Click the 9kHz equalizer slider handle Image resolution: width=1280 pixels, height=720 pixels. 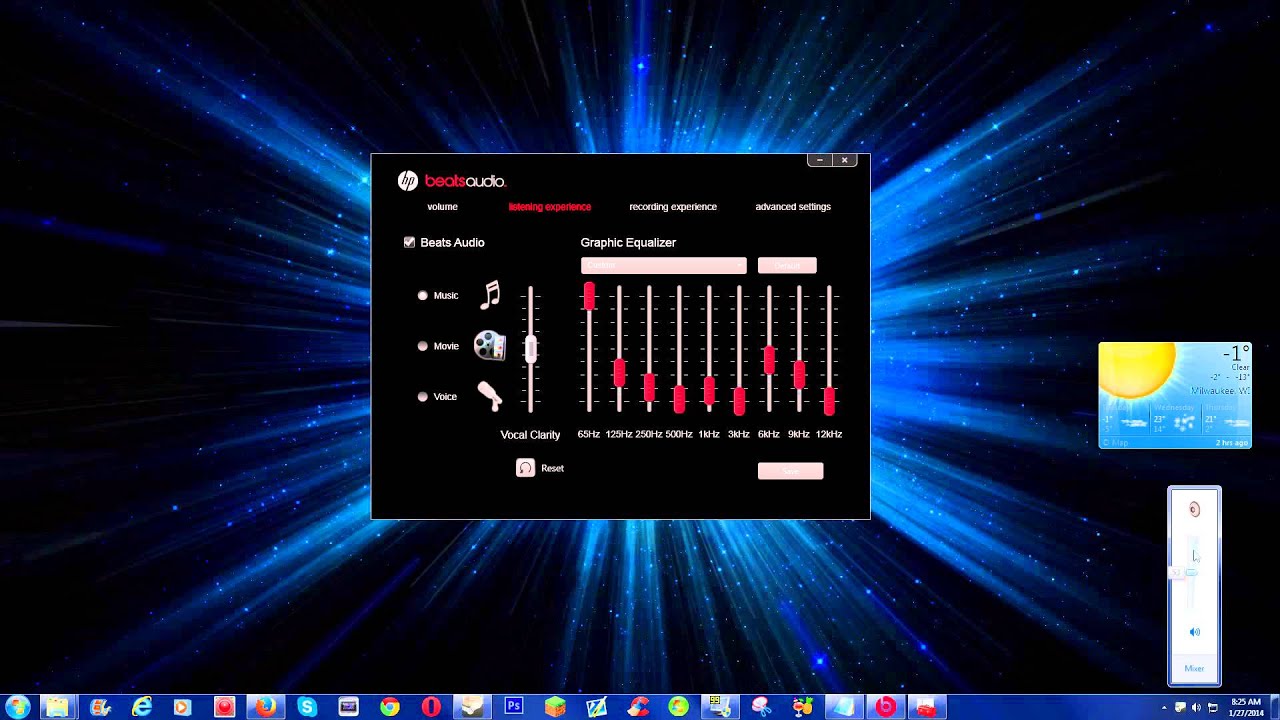799,375
